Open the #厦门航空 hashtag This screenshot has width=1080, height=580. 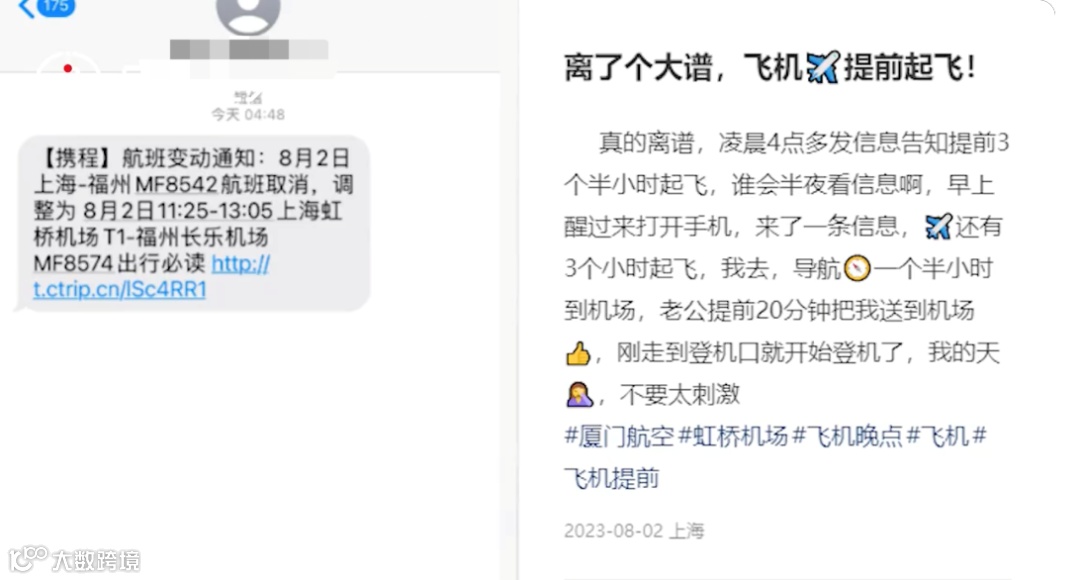619,436
